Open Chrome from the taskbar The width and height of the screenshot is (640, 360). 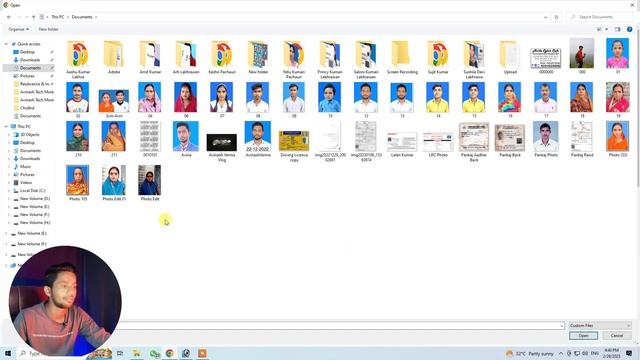click(x=169, y=353)
